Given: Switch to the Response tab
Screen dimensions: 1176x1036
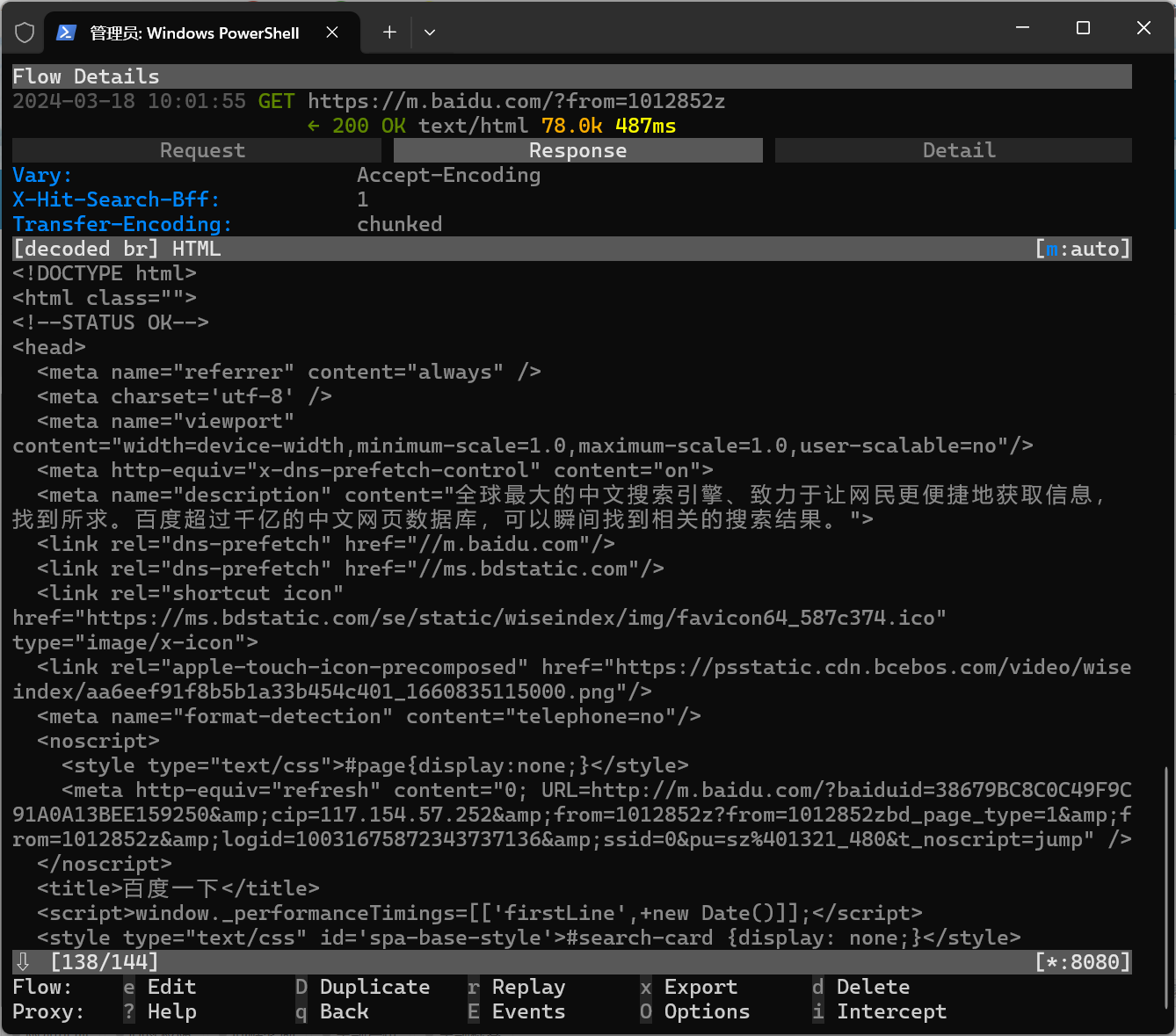Looking at the screenshot, I should [x=577, y=150].
